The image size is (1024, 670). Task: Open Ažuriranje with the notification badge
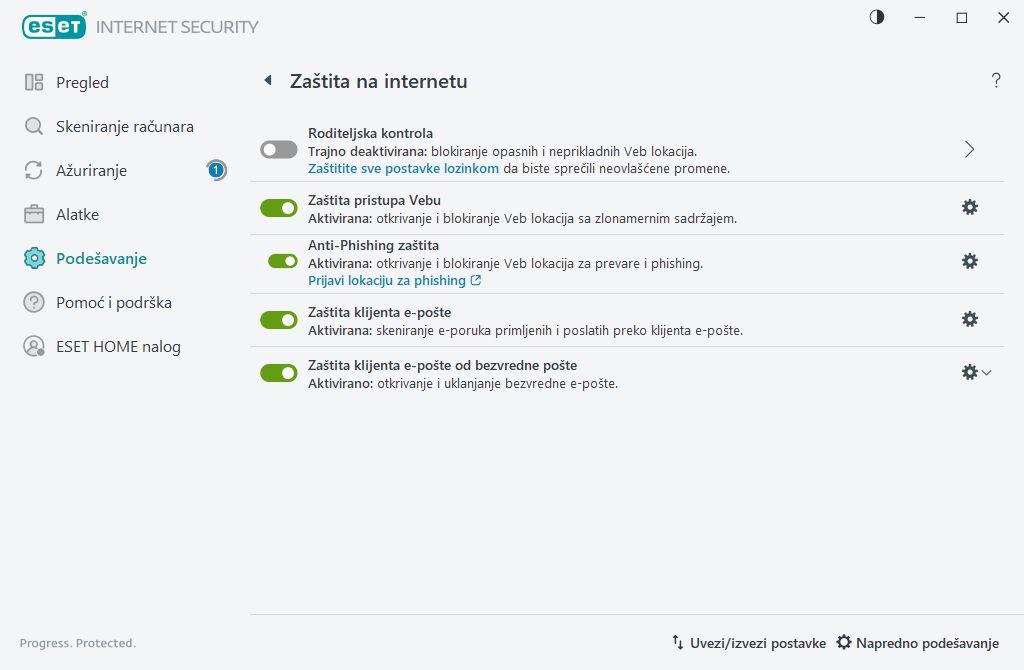point(94,170)
